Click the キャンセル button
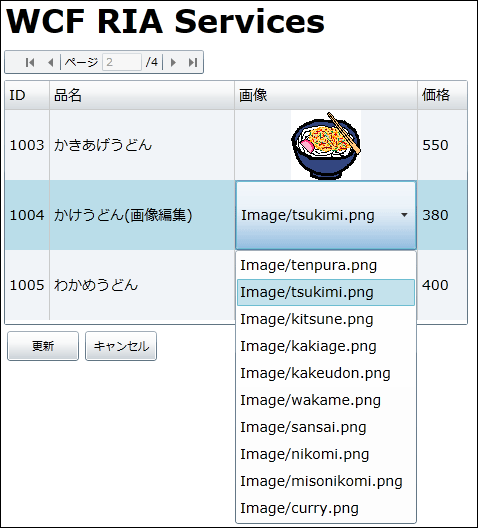This screenshot has height=528, width=478. coord(121,346)
